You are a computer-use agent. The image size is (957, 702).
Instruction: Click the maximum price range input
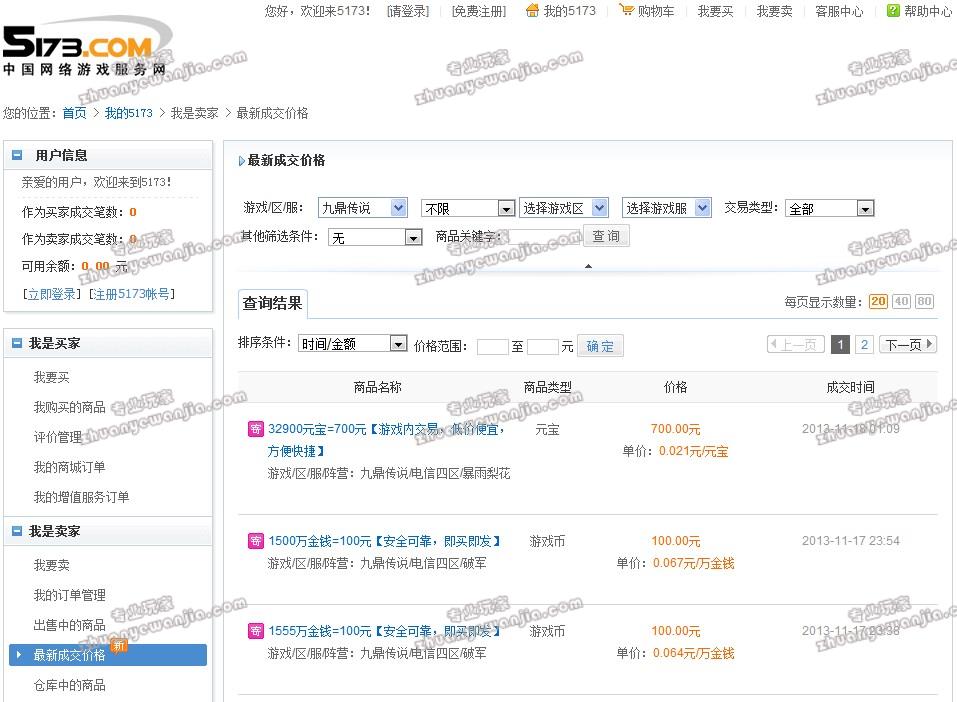[x=543, y=347]
